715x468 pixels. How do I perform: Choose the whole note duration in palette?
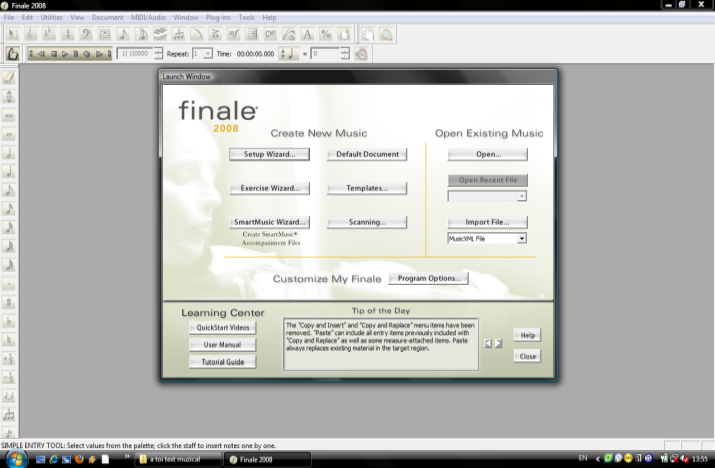point(9,134)
